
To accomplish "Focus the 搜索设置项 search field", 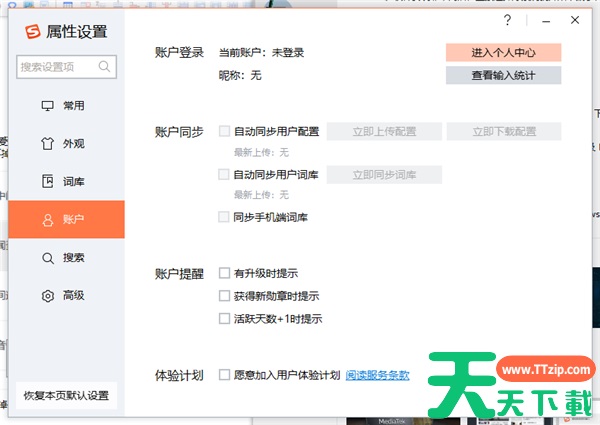I will click(57, 67).
